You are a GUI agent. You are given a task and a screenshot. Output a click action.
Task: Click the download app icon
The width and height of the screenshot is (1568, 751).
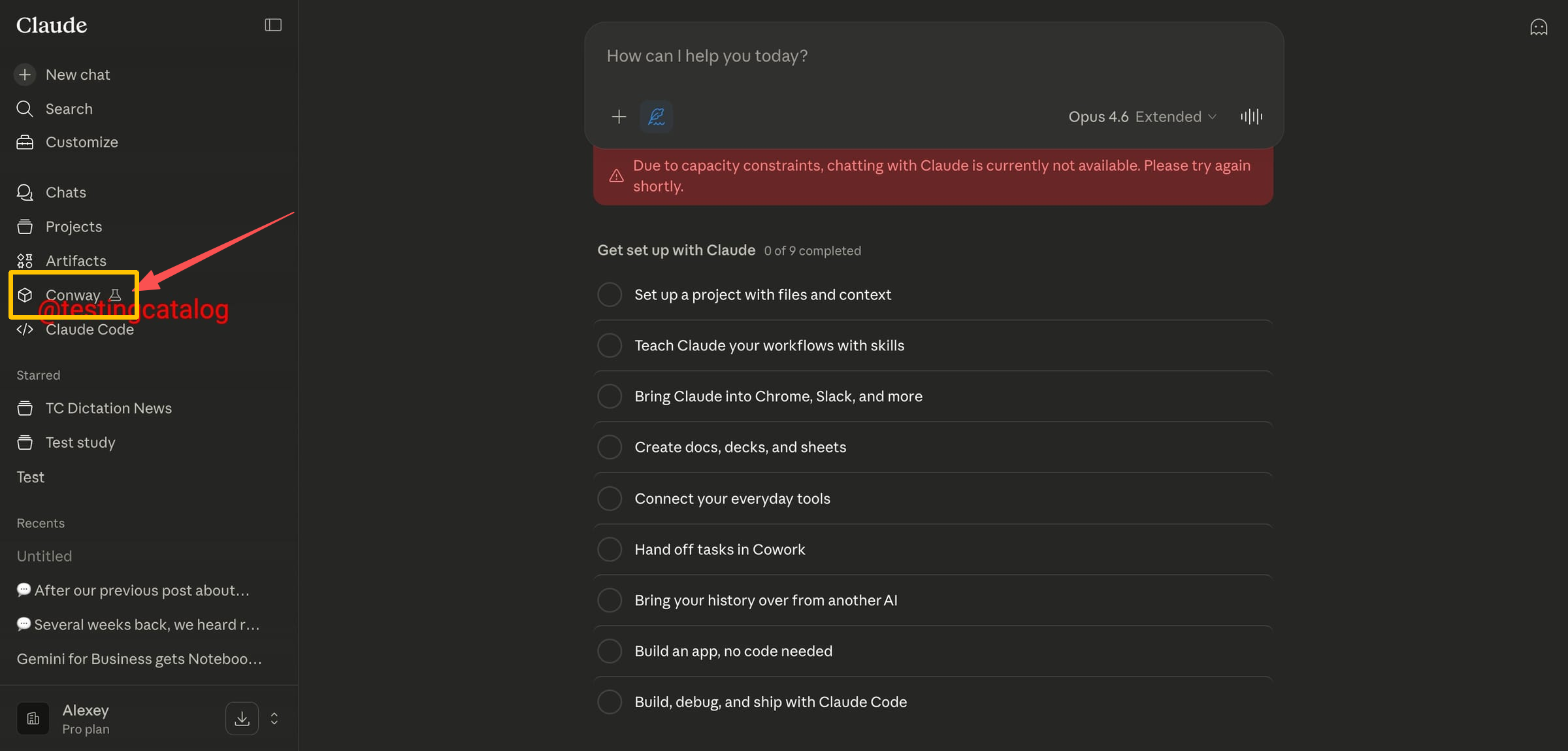242,718
